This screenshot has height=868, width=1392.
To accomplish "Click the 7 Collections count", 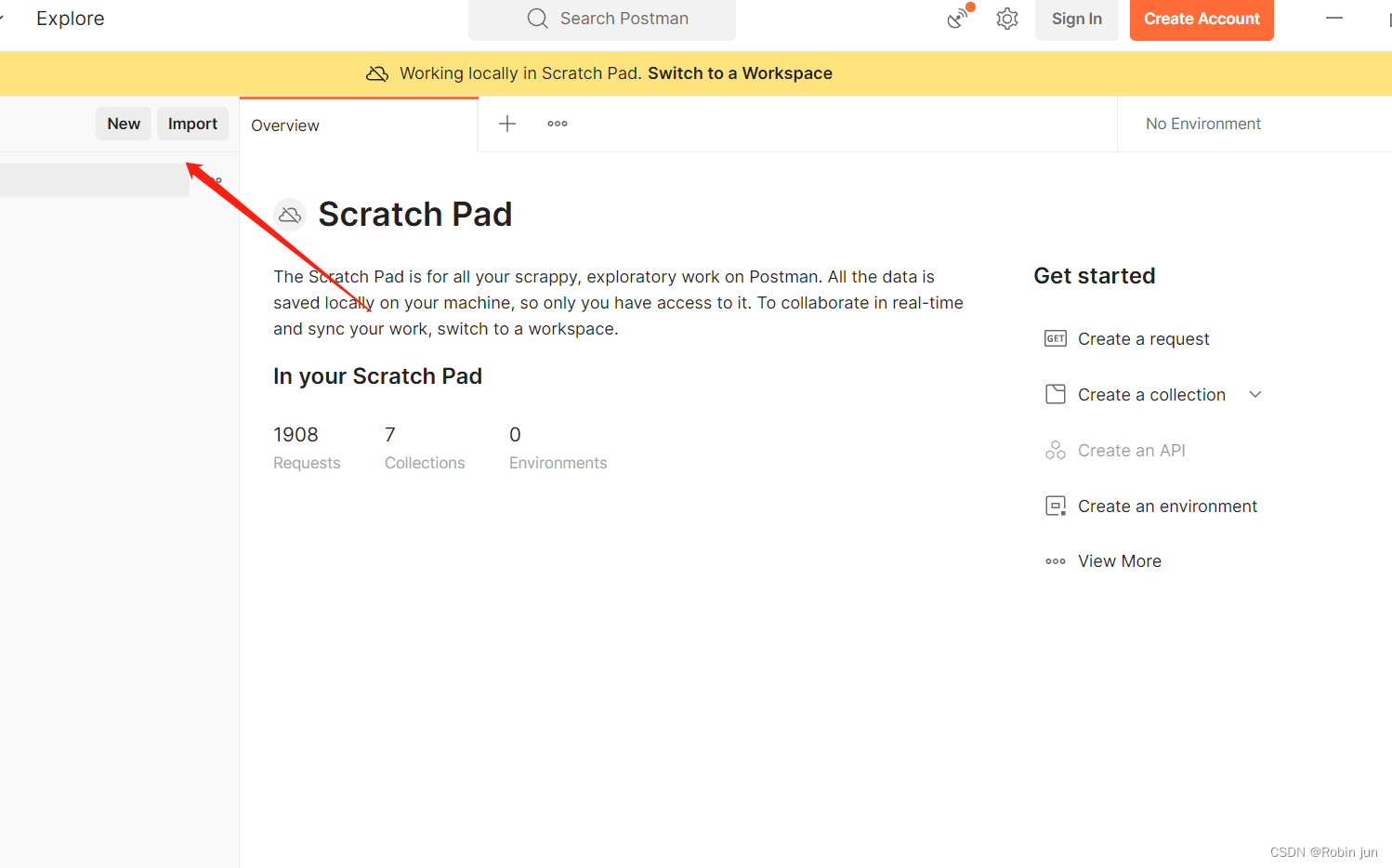I will (x=425, y=448).
